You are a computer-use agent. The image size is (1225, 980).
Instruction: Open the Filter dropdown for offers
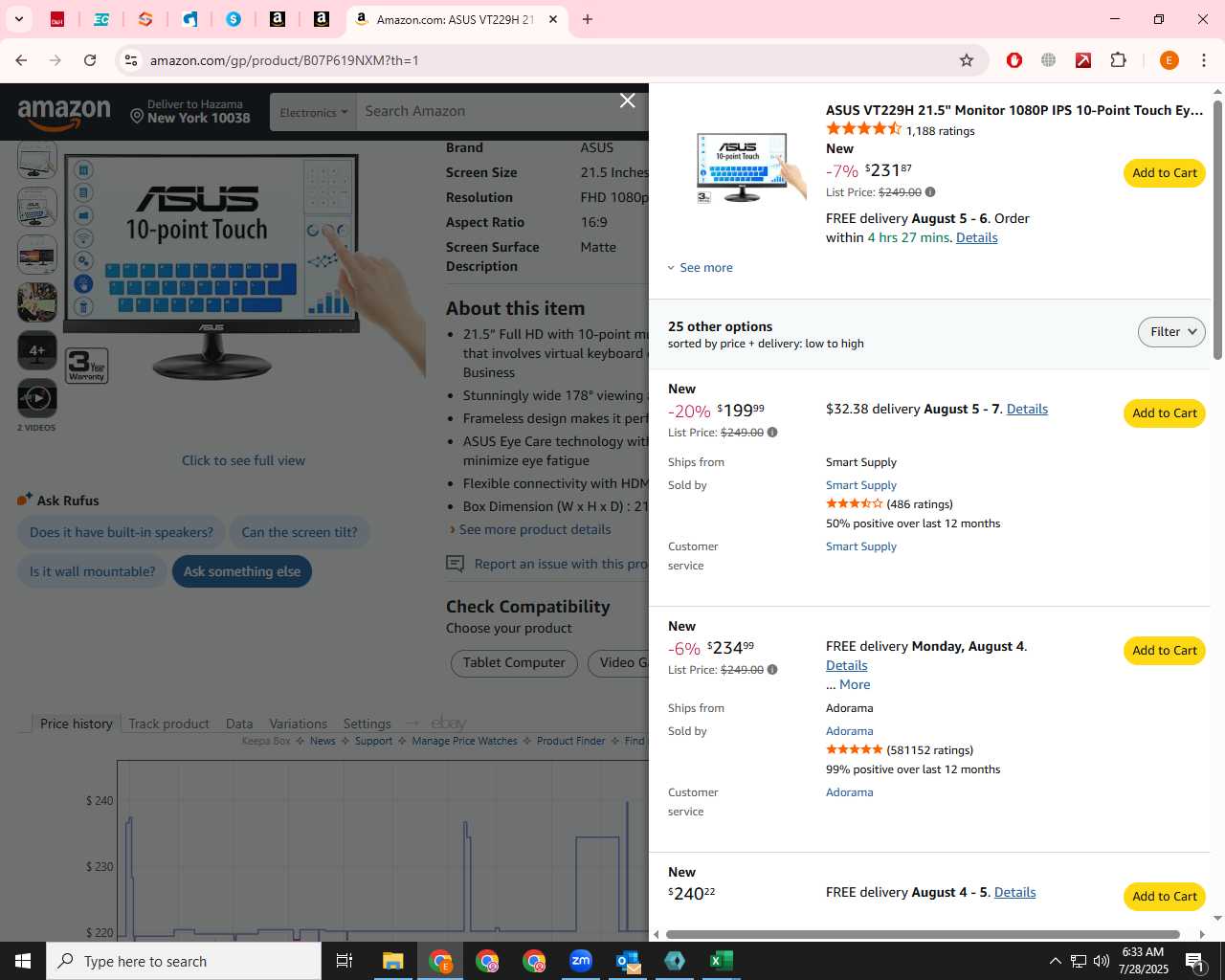point(1171,332)
